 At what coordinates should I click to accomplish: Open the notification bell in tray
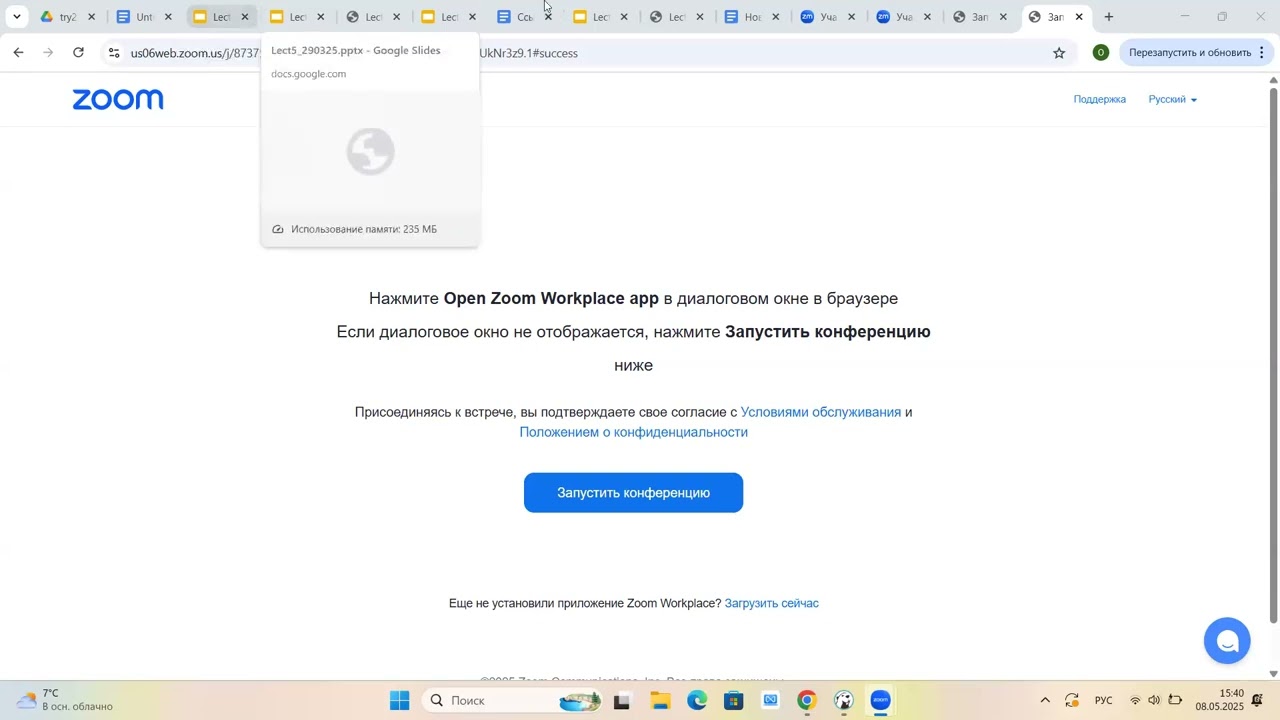click(1258, 701)
